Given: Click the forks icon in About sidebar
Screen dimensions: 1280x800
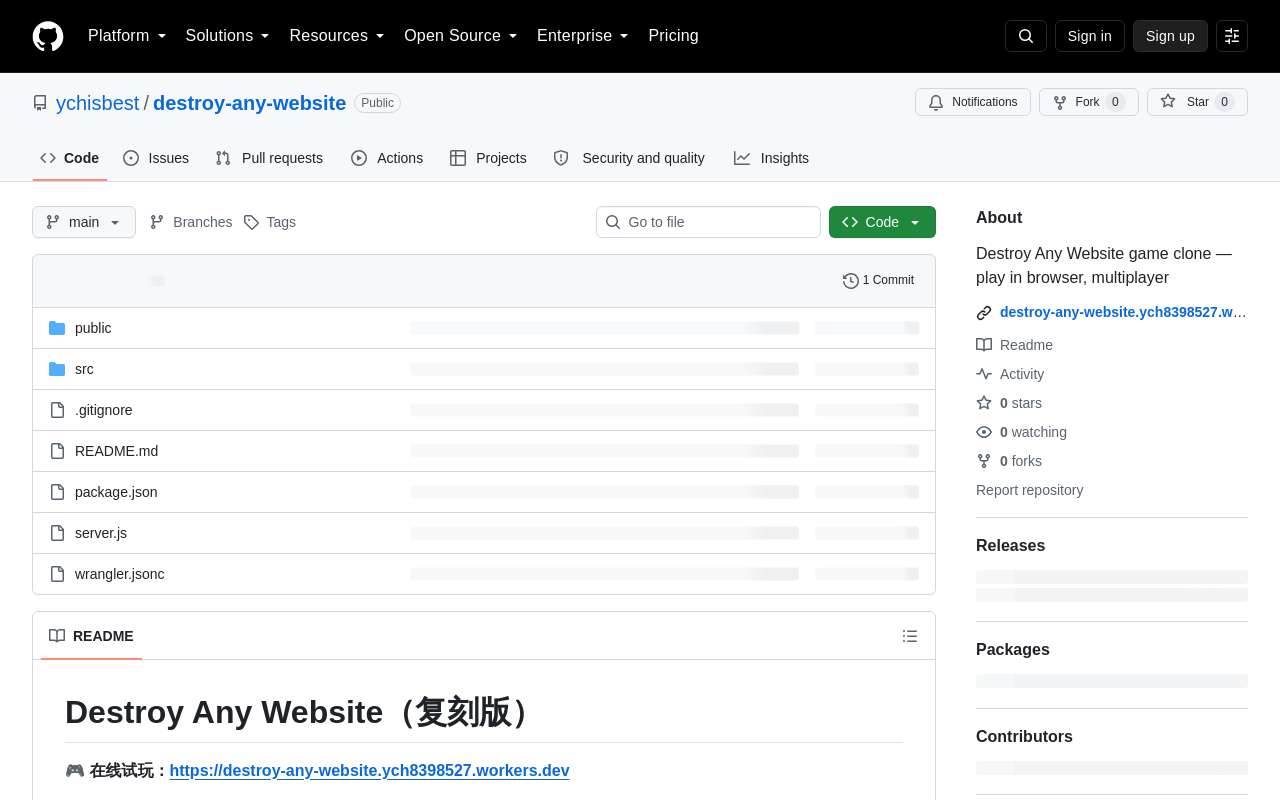Looking at the screenshot, I should 984,461.
